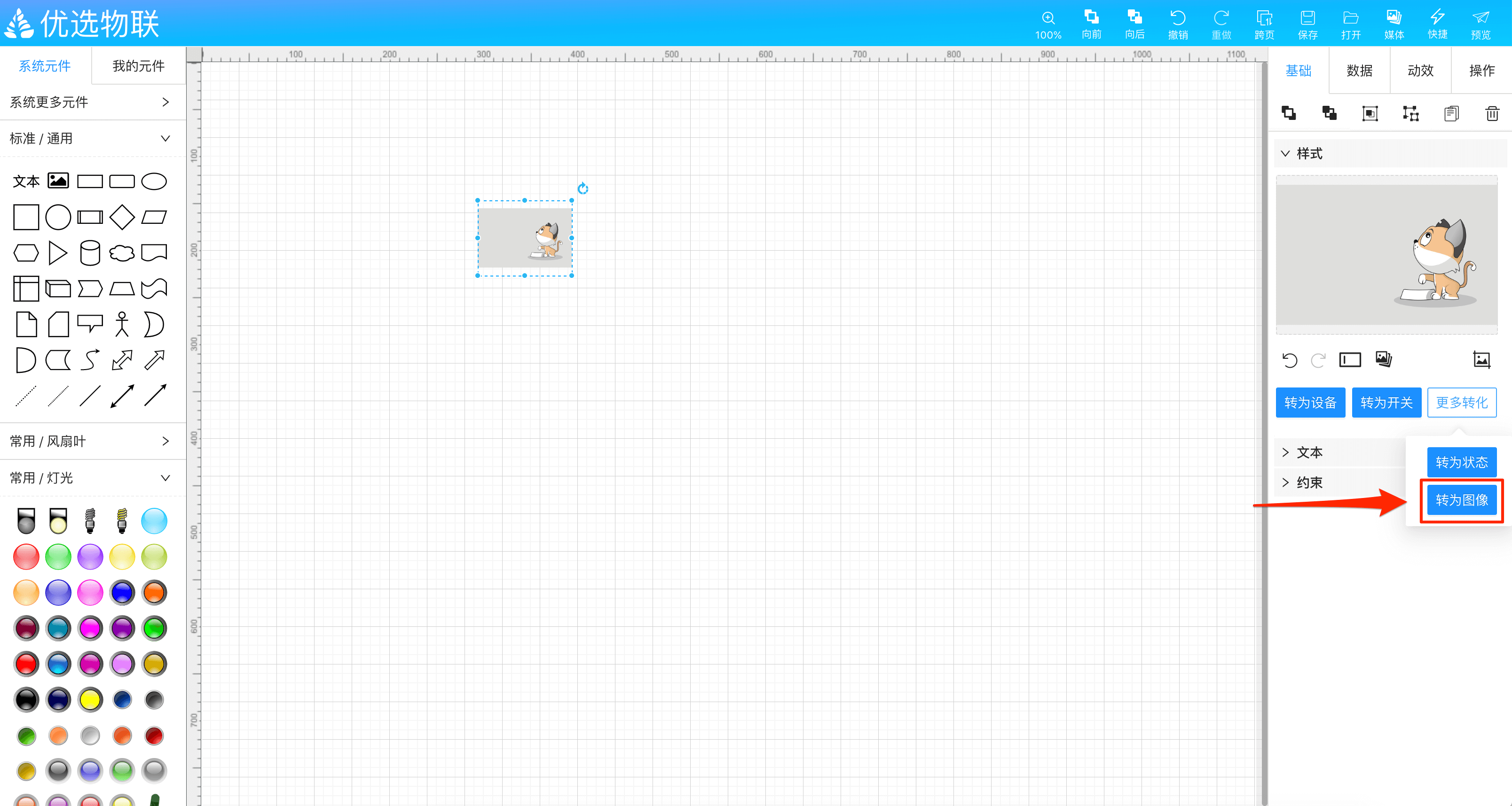Save the project with 保存
Image resolution: width=1512 pixels, height=806 pixels.
(x=1308, y=24)
